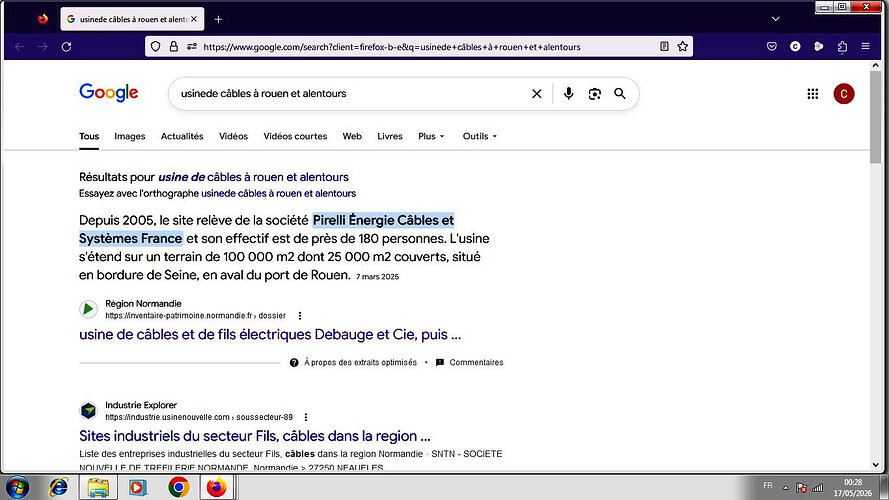Open the Industrie Explorer result options menu
Screen dimensions: 889x500
(306, 417)
